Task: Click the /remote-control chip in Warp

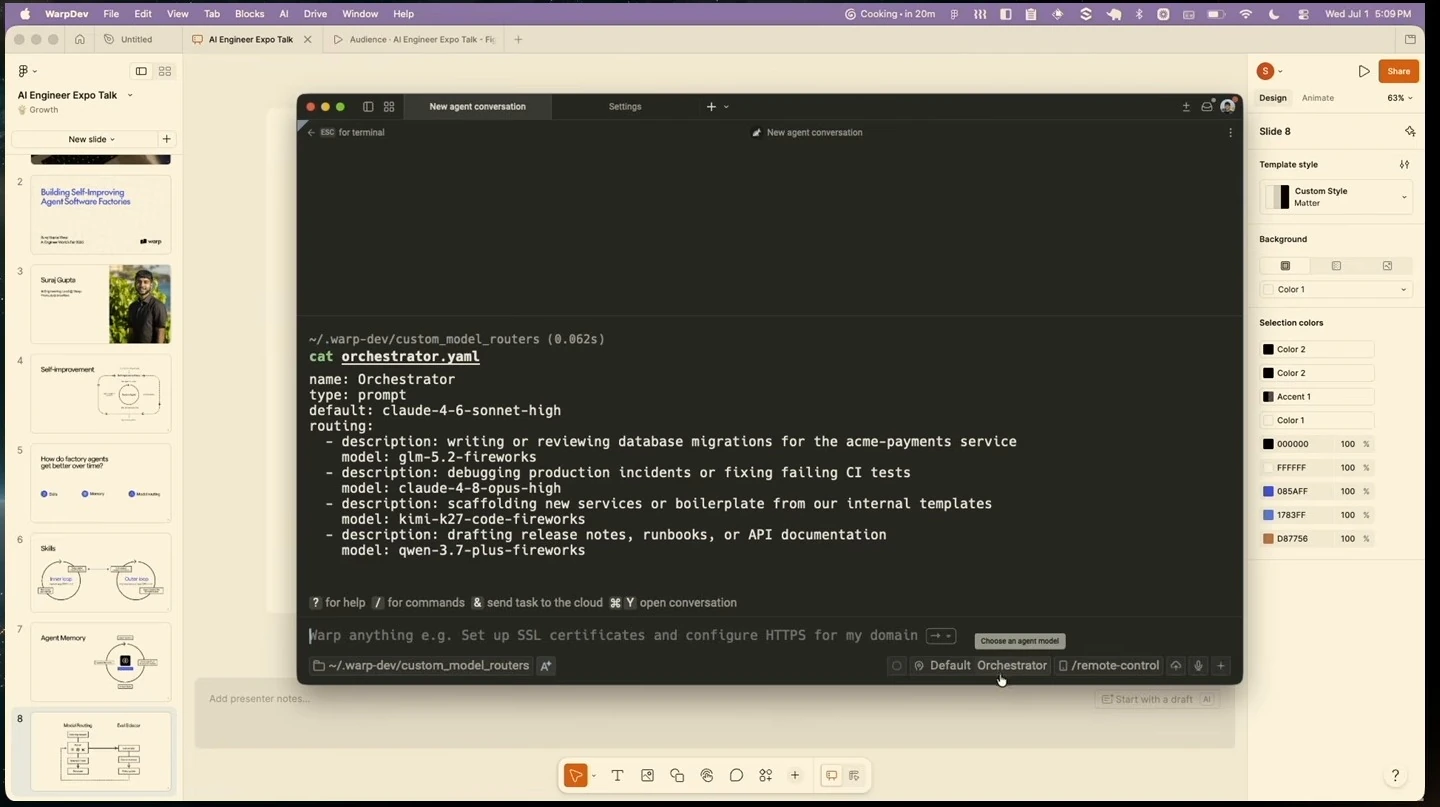Action: [x=1109, y=665]
